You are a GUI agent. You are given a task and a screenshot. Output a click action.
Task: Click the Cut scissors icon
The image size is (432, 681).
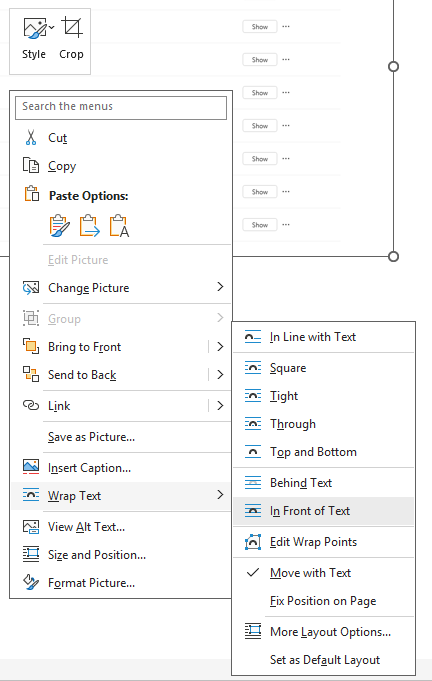tap(31, 137)
